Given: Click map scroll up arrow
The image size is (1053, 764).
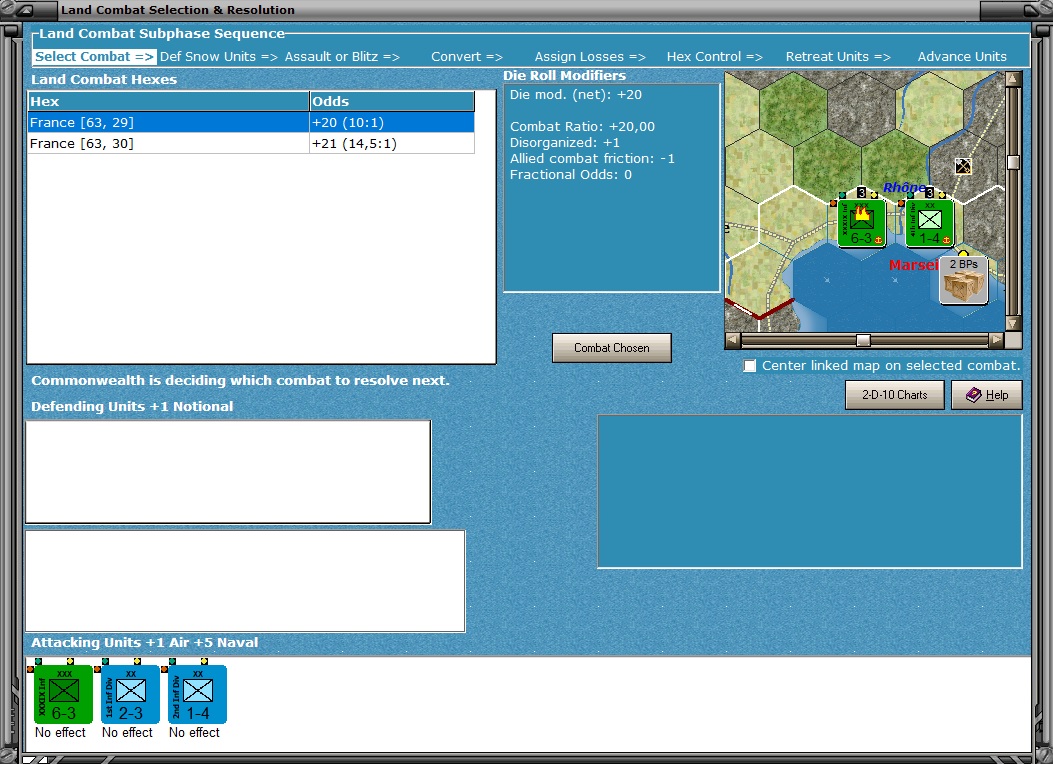Looking at the screenshot, I should point(1013,79).
